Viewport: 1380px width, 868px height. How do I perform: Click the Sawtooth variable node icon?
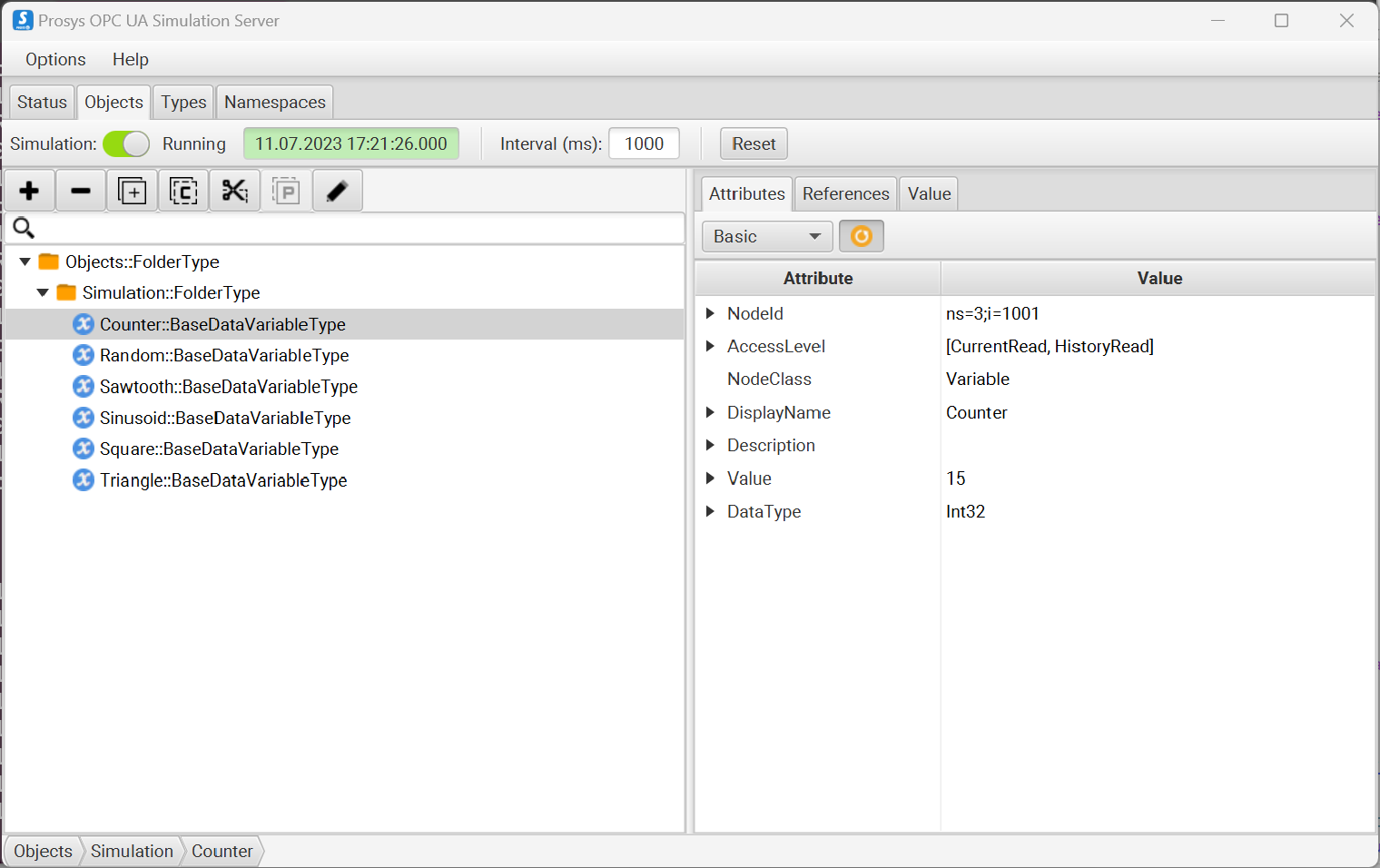tap(84, 387)
